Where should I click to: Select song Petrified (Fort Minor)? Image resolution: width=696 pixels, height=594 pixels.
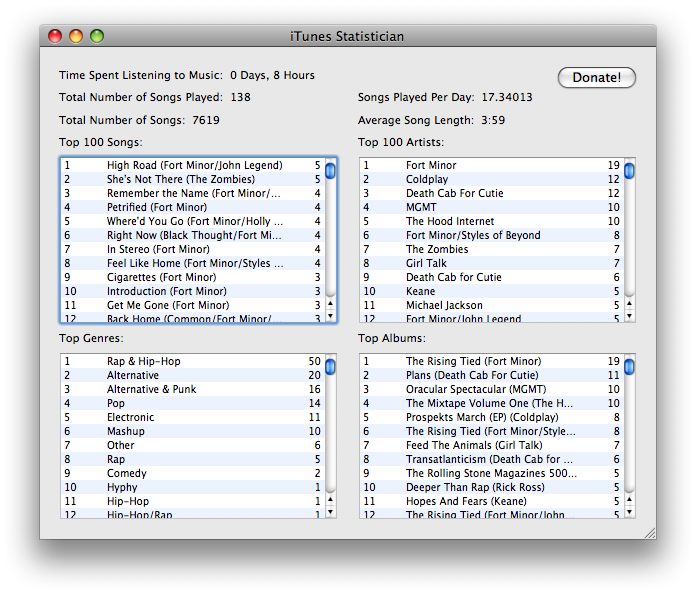(193, 207)
